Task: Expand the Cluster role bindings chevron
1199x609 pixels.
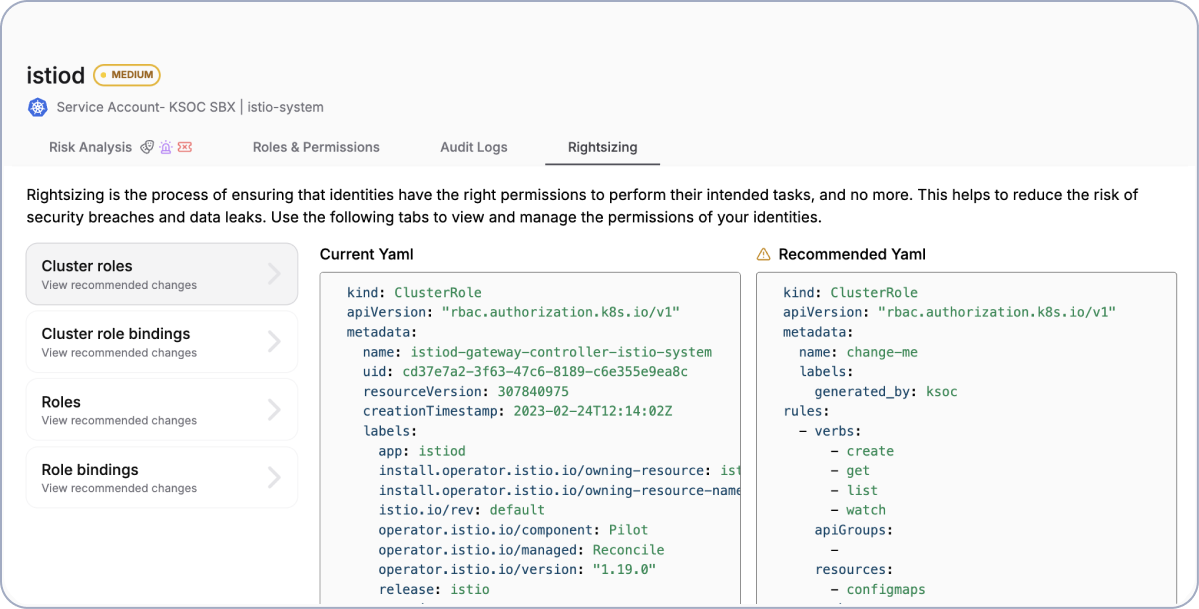Action: pyautogui.click(x=275, y=342)
